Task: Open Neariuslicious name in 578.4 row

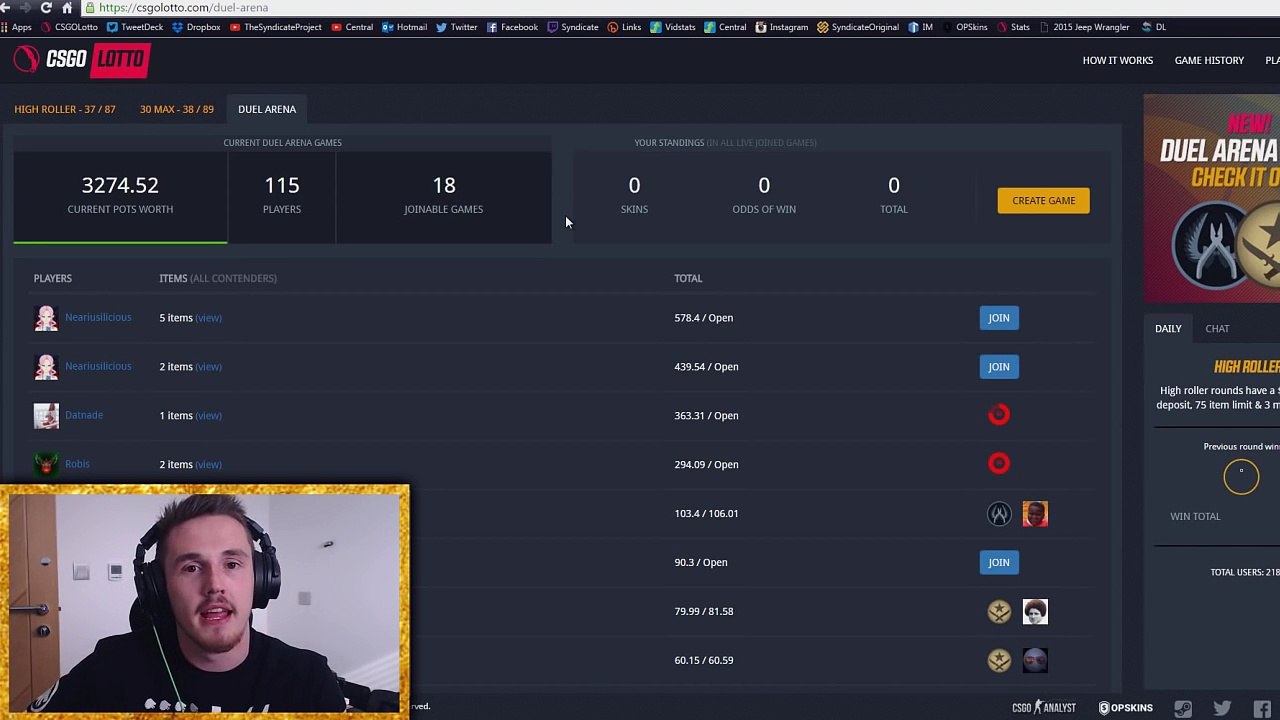Action: point(98,317)
